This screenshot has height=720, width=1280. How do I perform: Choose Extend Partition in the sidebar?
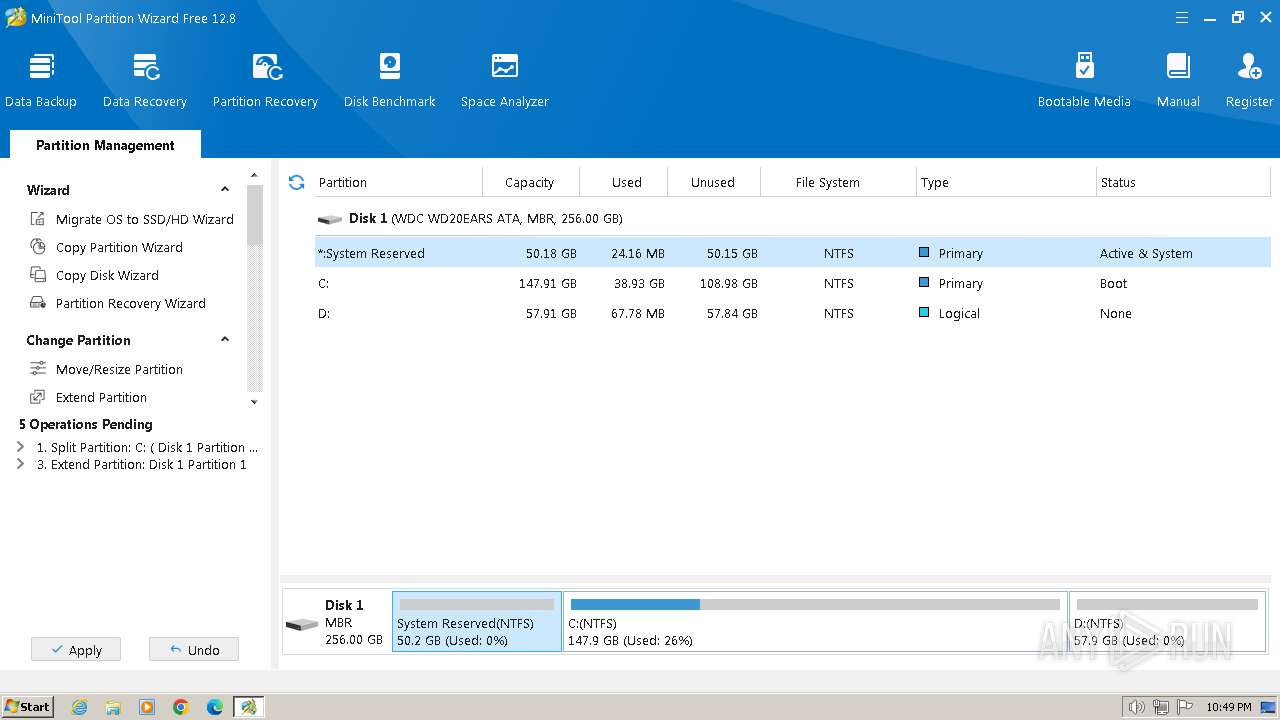coord(88,397)
